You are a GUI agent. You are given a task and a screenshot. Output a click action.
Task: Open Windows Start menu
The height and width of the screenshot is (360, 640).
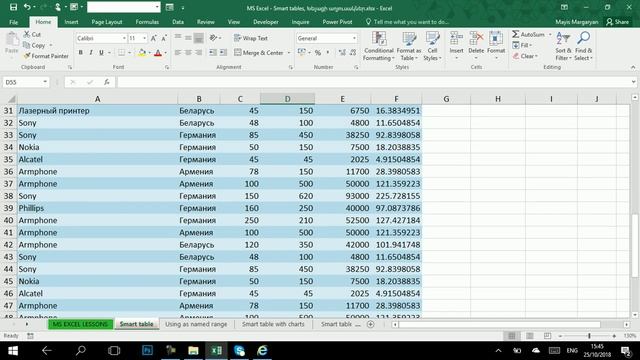click(x=13, y=351)
